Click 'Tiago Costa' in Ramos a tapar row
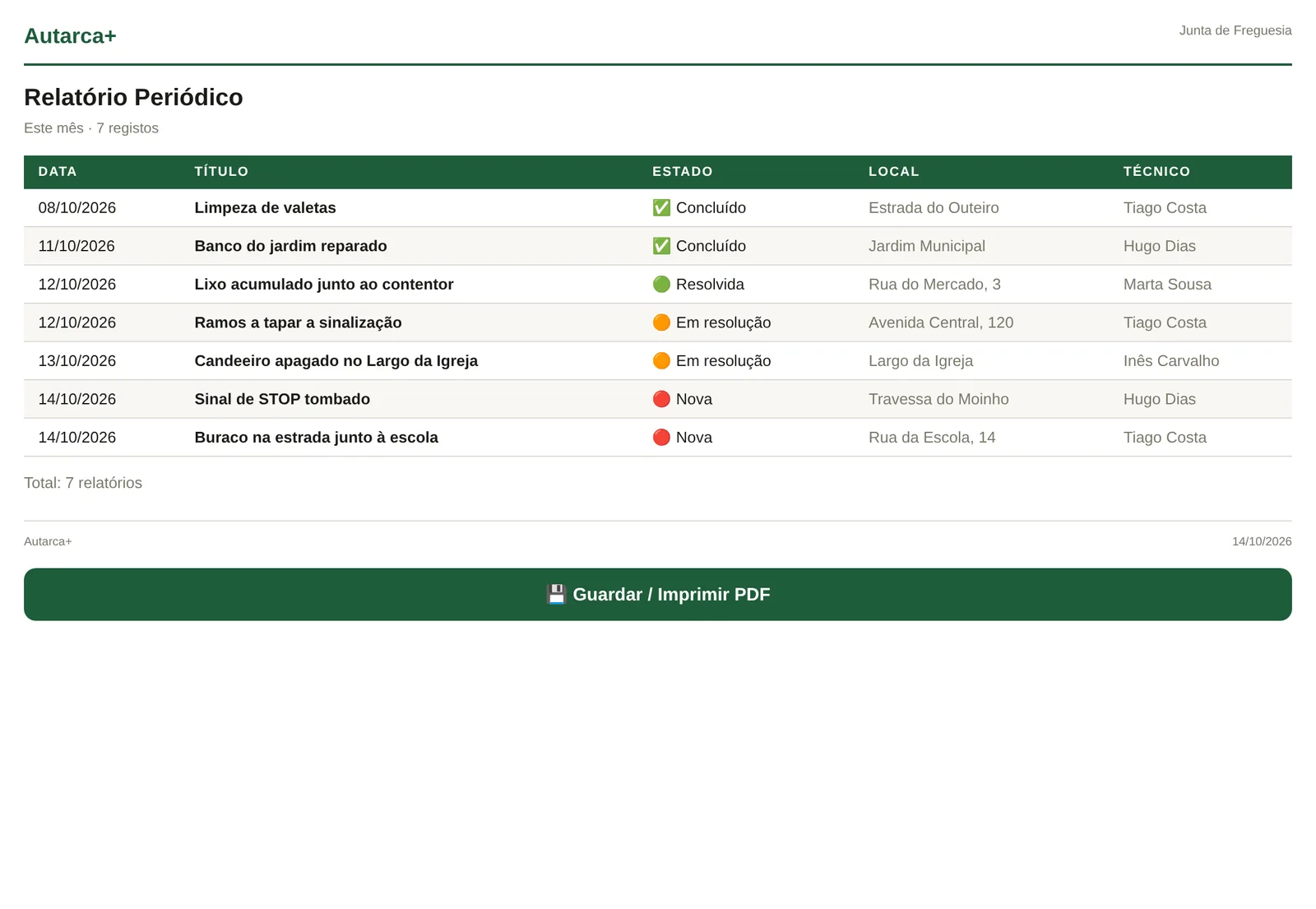The height and width of the screenshot is (909, 1316). coord(1165,322)
